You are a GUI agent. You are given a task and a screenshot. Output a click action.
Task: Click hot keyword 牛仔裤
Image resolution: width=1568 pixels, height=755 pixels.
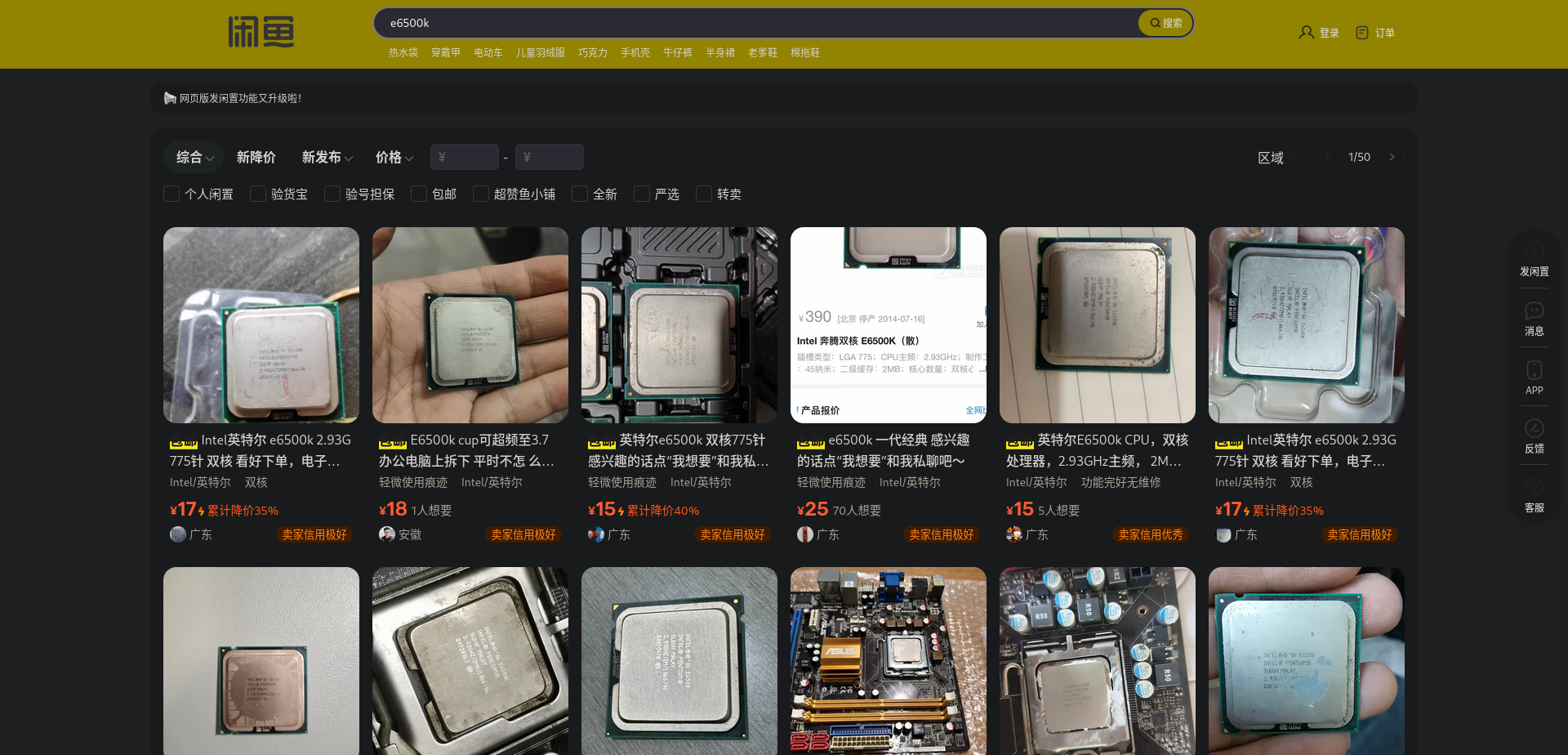[x=678, y=52]
